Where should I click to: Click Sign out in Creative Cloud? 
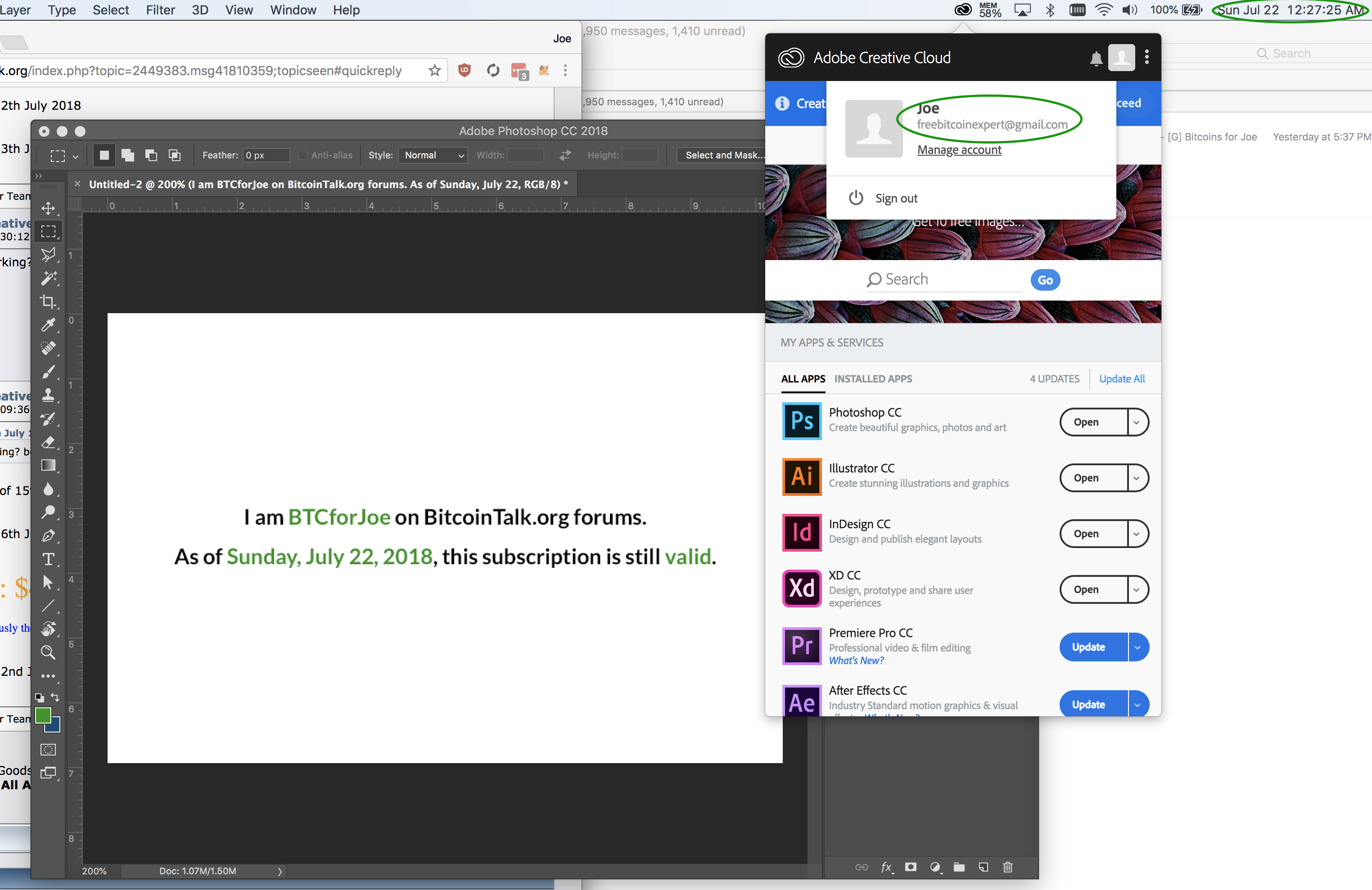click(x=896, y=198)
